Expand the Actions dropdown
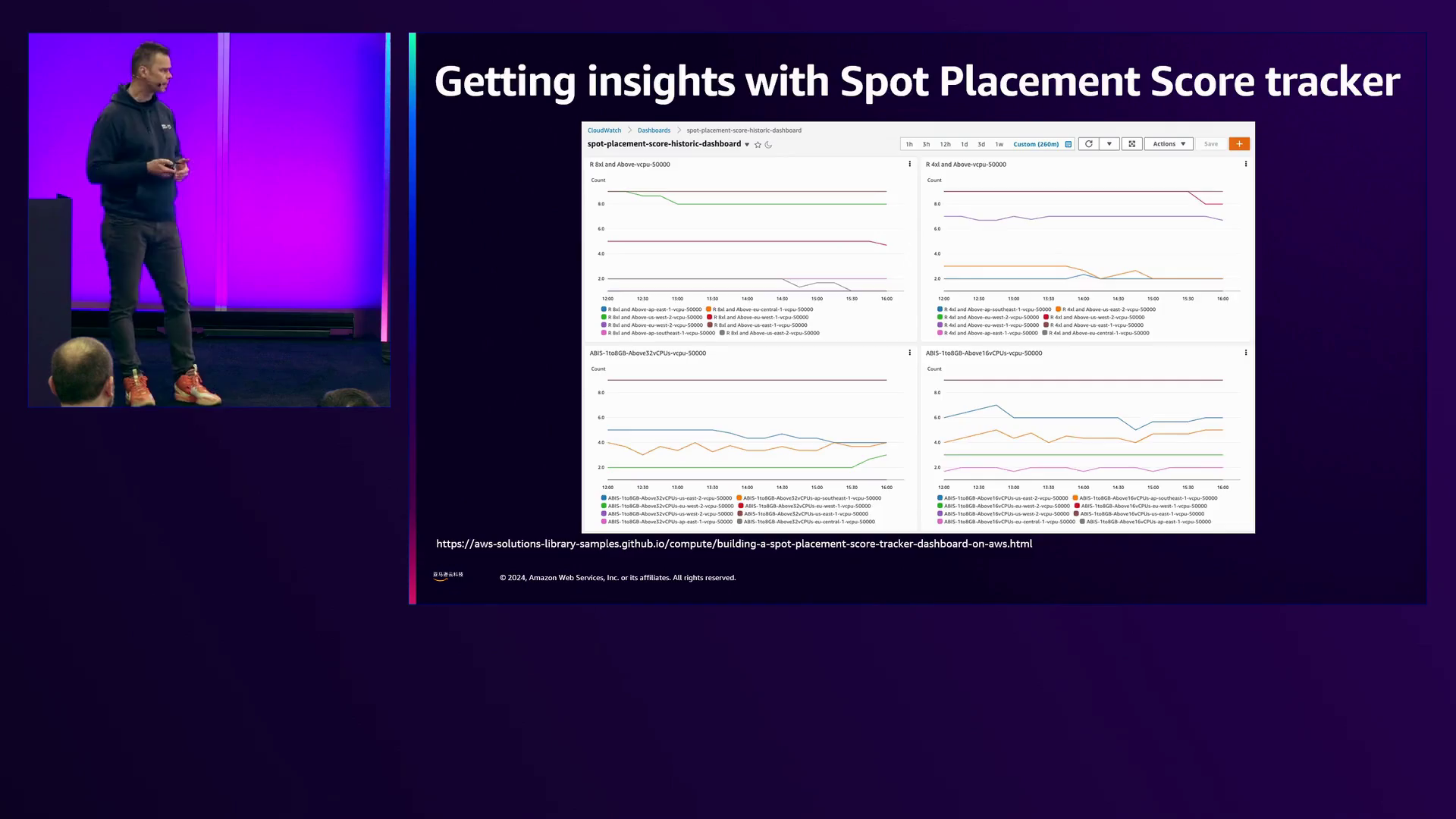Image resolution: width=1456 pixels, height=819 pixels. pyautogui.click(x=1169, y=144)
